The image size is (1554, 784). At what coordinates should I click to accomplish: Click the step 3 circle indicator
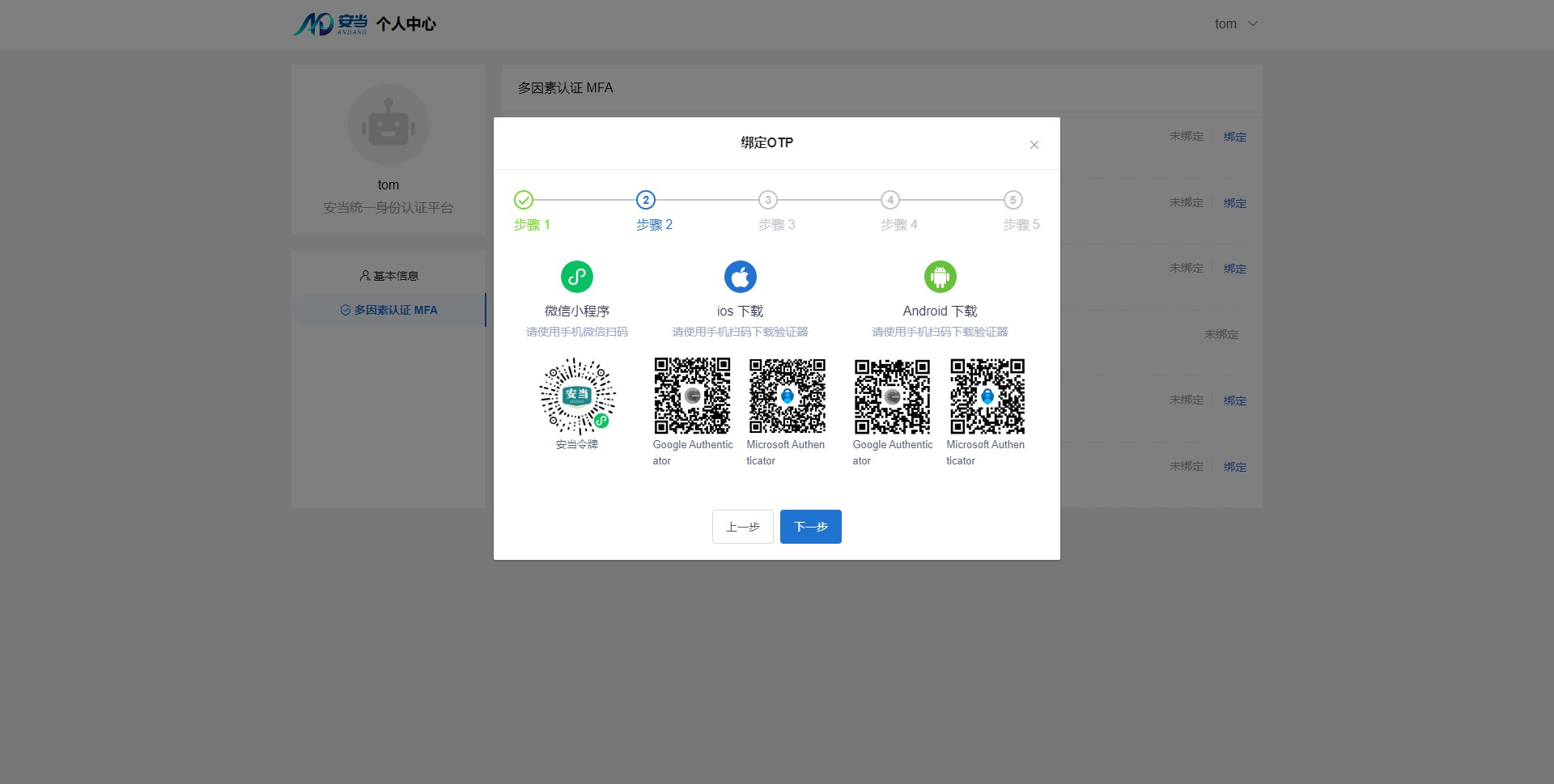pyautogui.click(x=768, y=200)
